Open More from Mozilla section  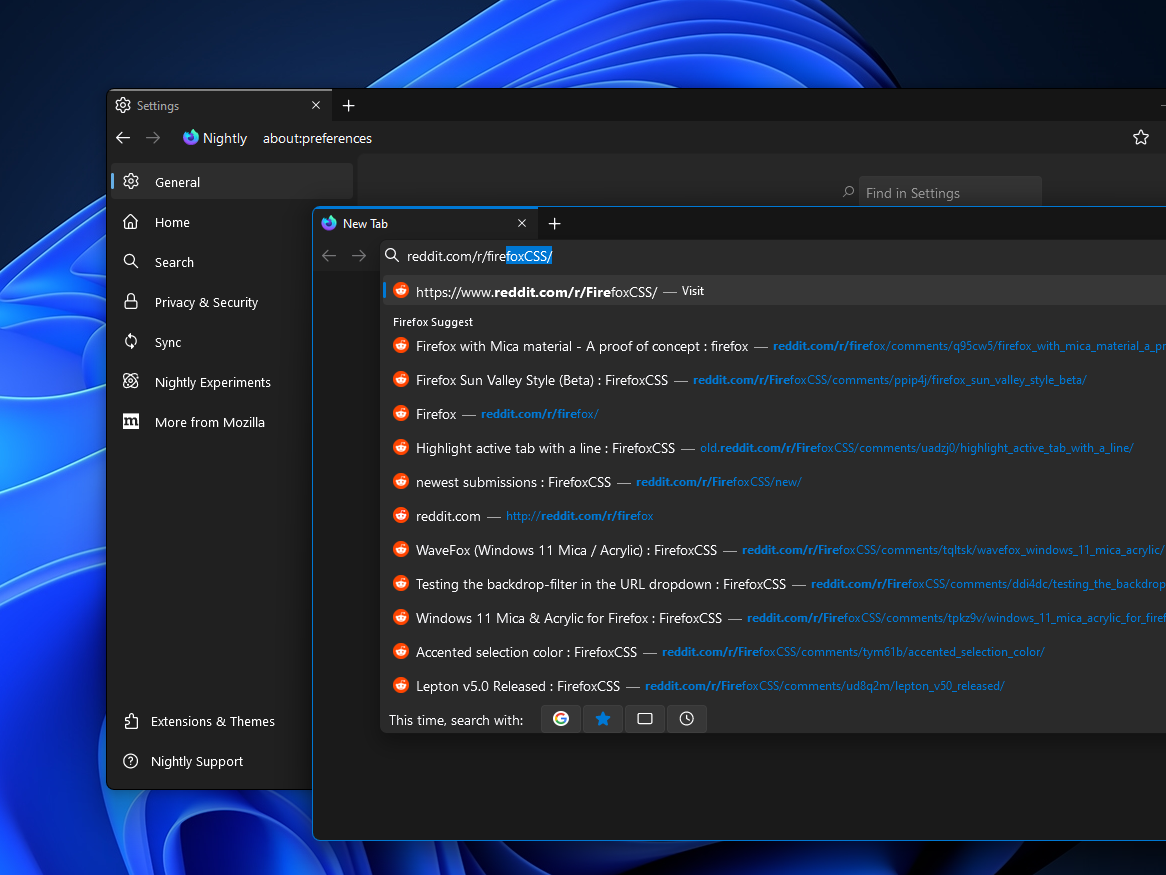point(207,422)
